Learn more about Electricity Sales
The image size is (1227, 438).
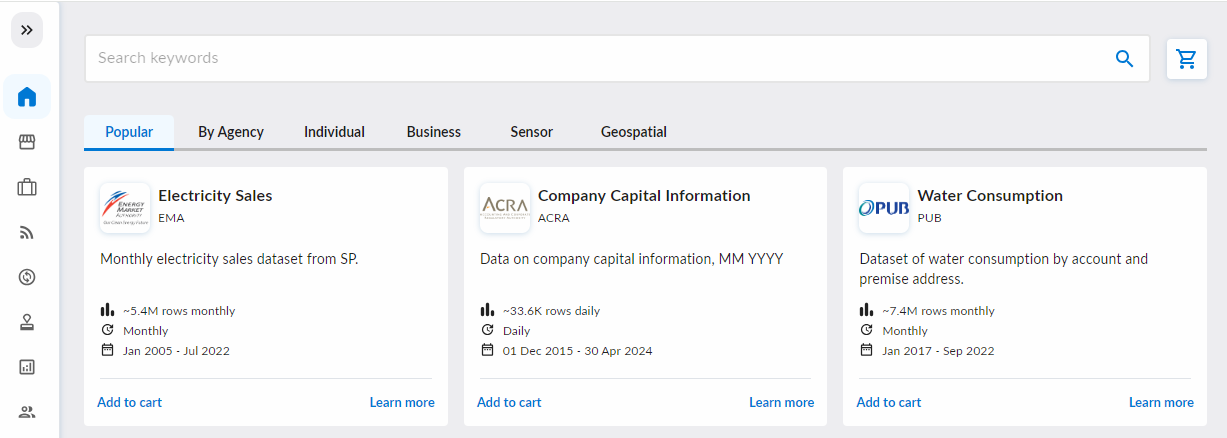click(402, 402)
